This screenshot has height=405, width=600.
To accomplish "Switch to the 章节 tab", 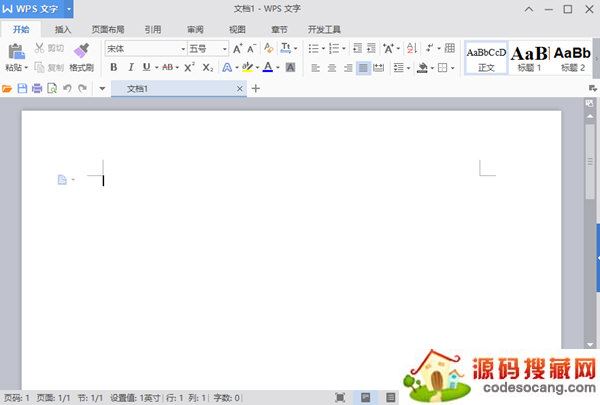I will (279, 29).
